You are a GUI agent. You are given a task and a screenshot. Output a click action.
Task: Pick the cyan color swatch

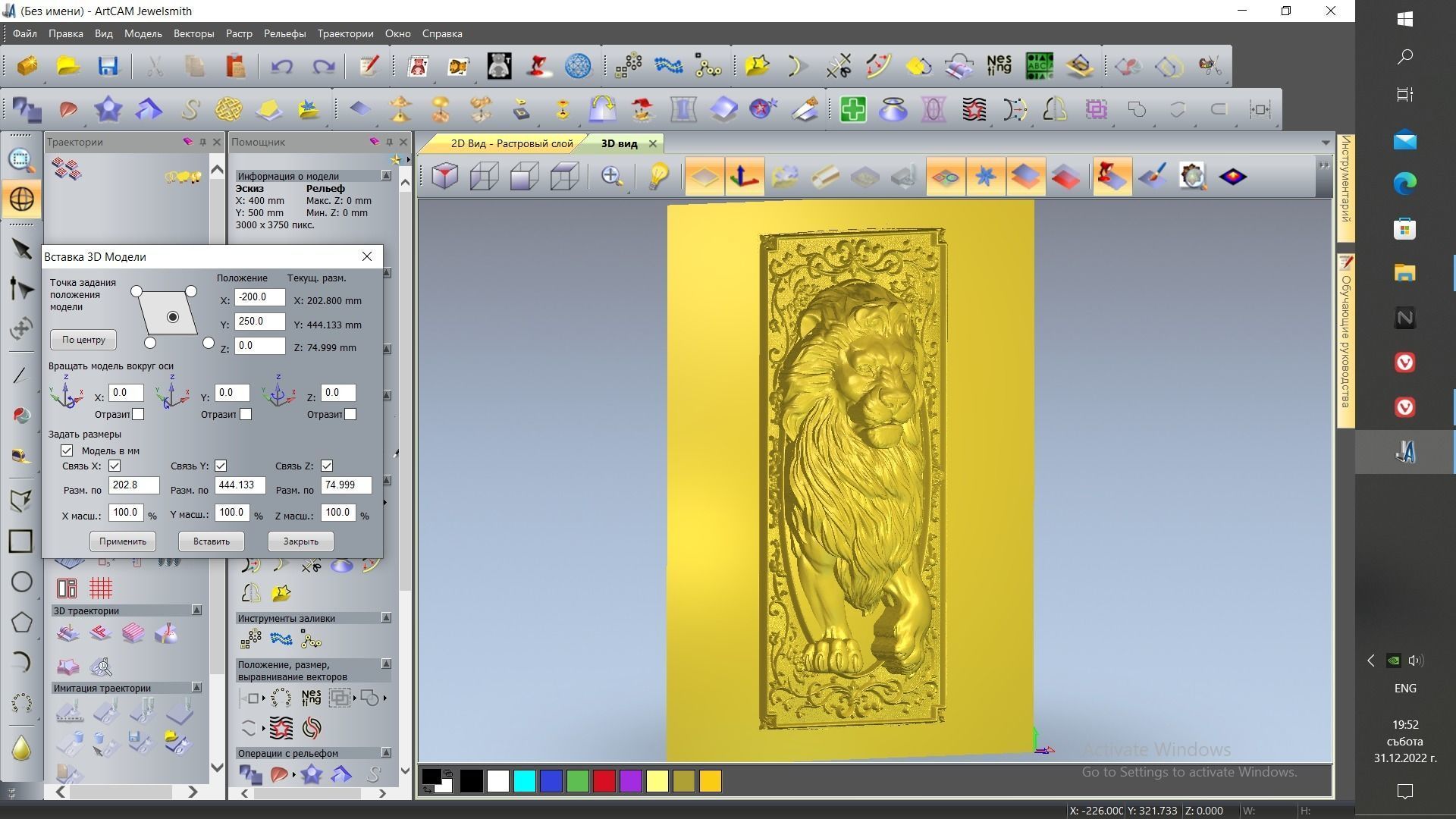click(x=524, y=781)
